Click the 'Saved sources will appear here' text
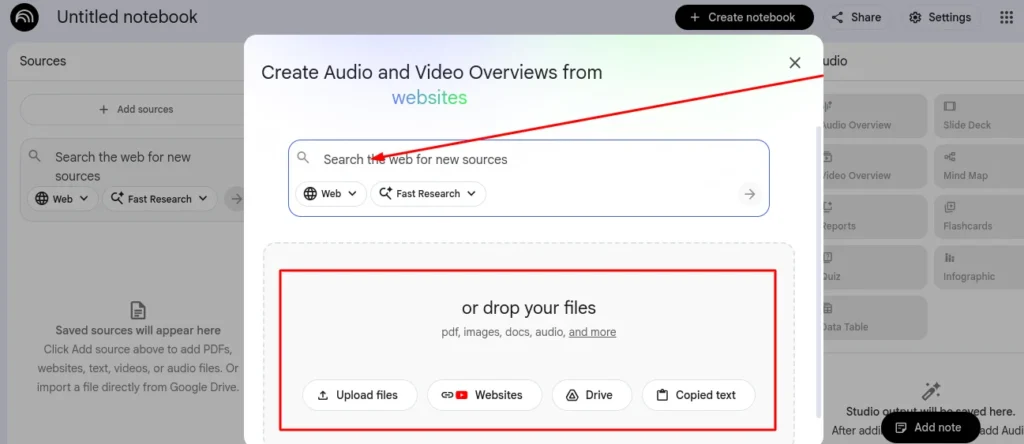The height and width of the screenshot is (444, 1024). [138, 330]
